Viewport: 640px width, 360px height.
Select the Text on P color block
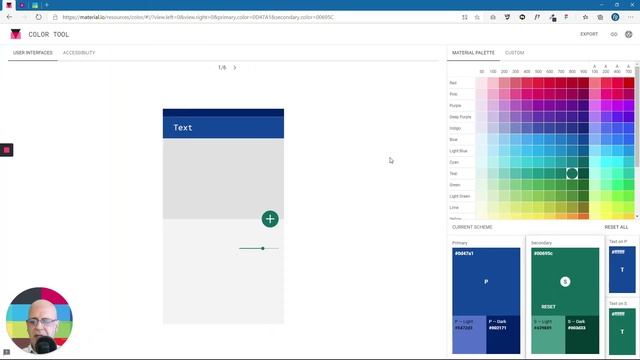622,269
